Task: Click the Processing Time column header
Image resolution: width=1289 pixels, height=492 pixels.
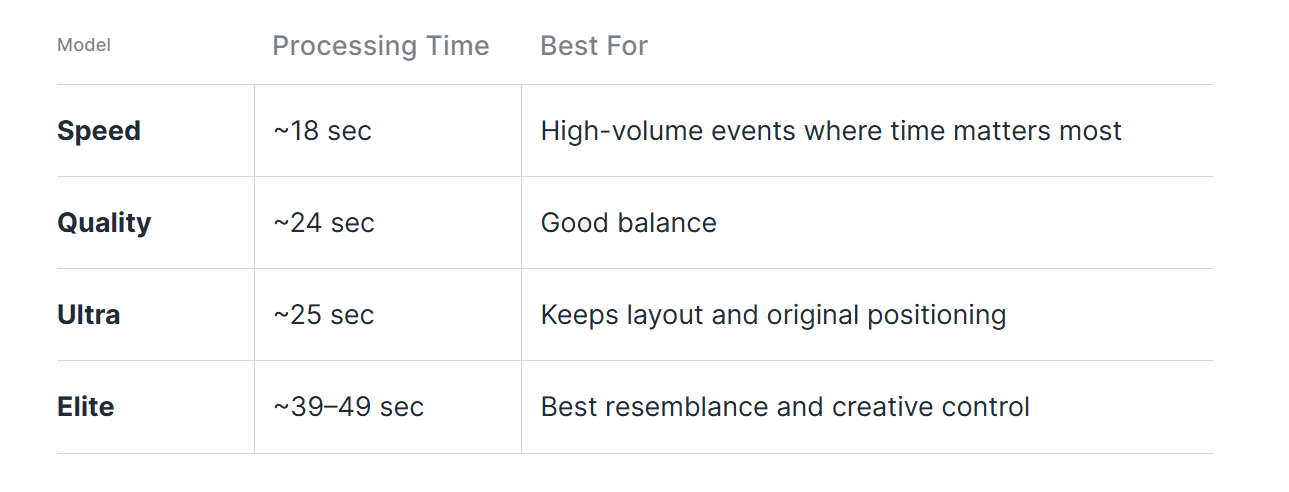Action: point(381,46)
